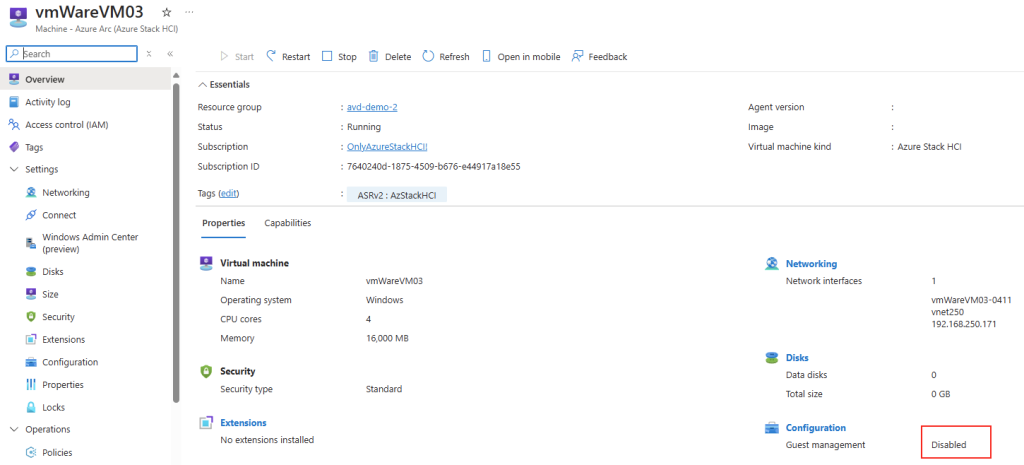1024x465 pixels.
Task: Click the Tags icon in sidebar
Action: (14, 147)
